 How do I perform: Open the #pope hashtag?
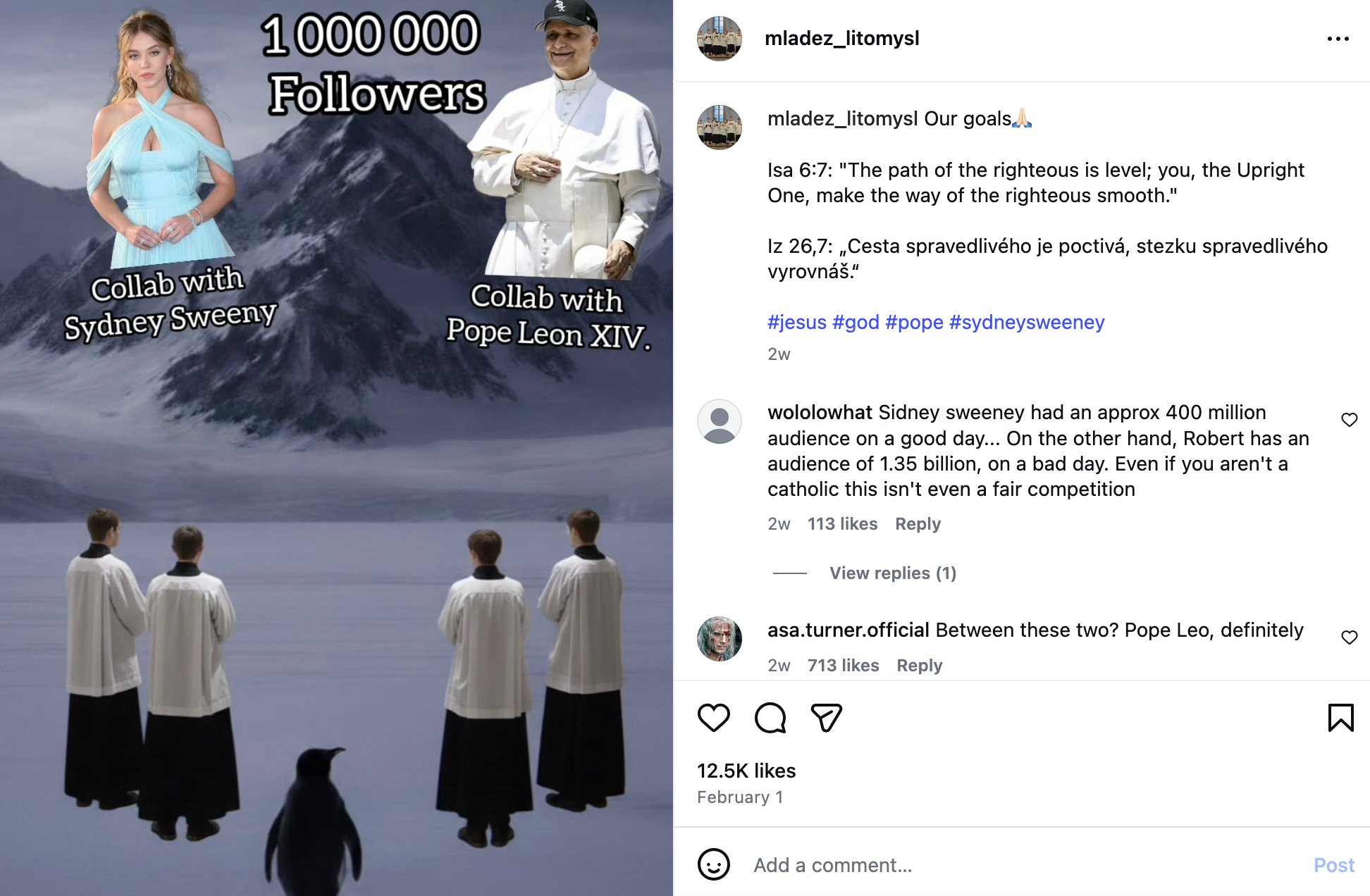pos(914,322)
